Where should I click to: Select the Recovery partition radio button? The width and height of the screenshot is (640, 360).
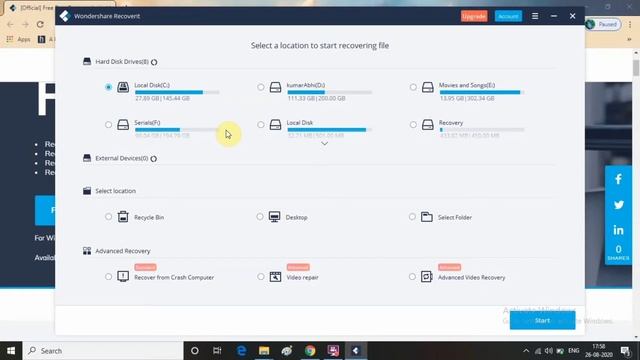pos(413,124)
